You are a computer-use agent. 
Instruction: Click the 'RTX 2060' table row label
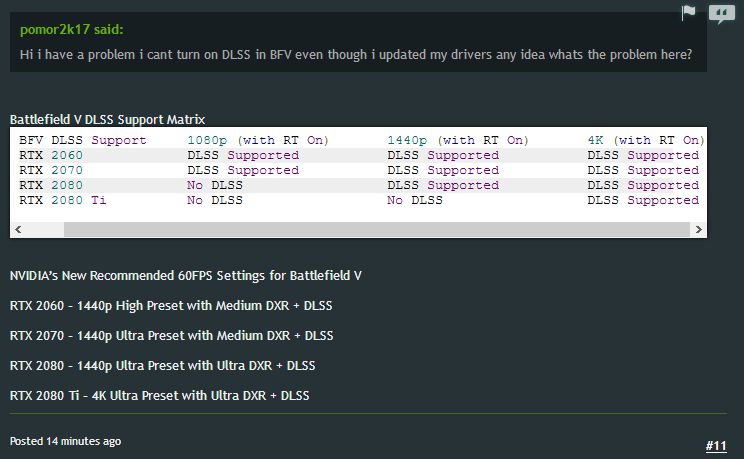tap(51, 155)
